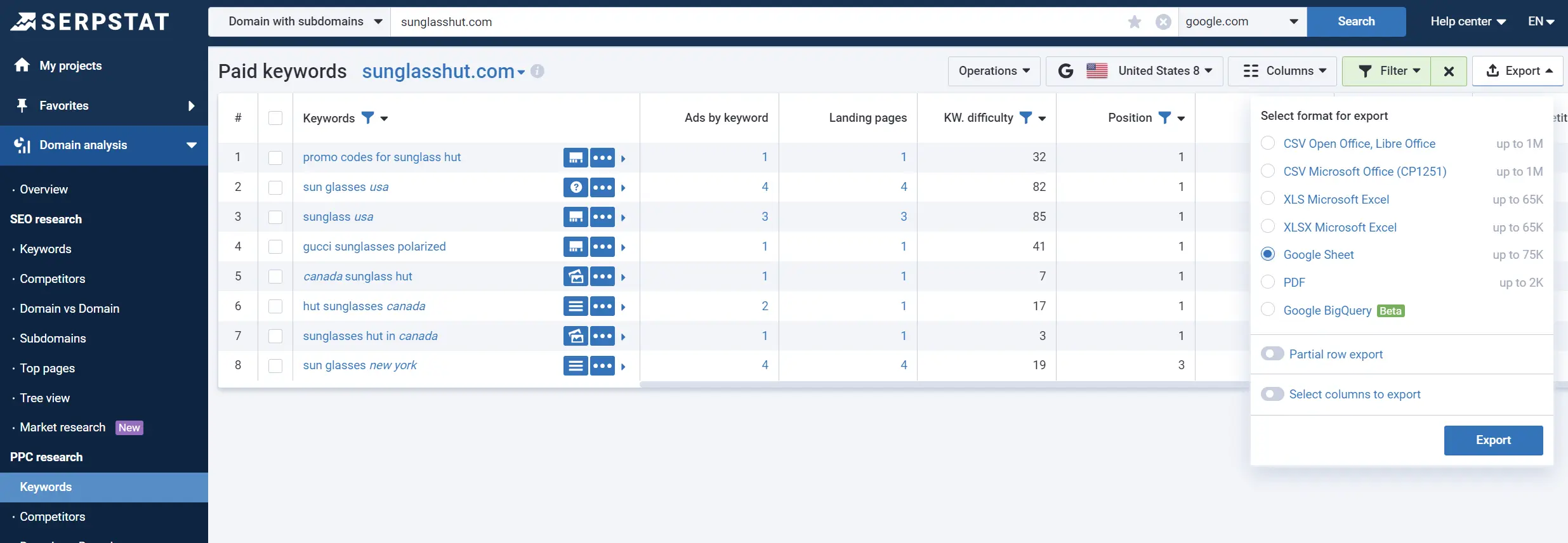This screenshot has height=543, width=1568.
Task: Click SERP feature icon for canada sunglass hut
Action: click(x=576, y=277)
